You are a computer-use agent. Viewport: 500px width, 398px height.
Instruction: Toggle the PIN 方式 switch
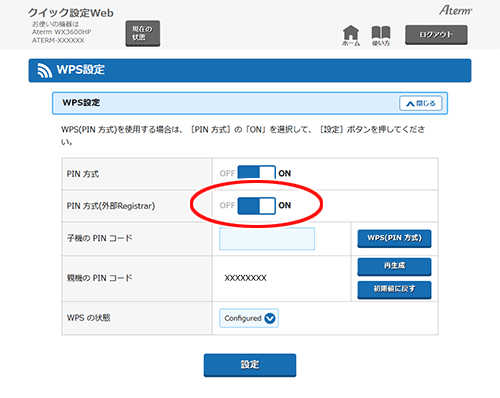click(x=256, y=173)
